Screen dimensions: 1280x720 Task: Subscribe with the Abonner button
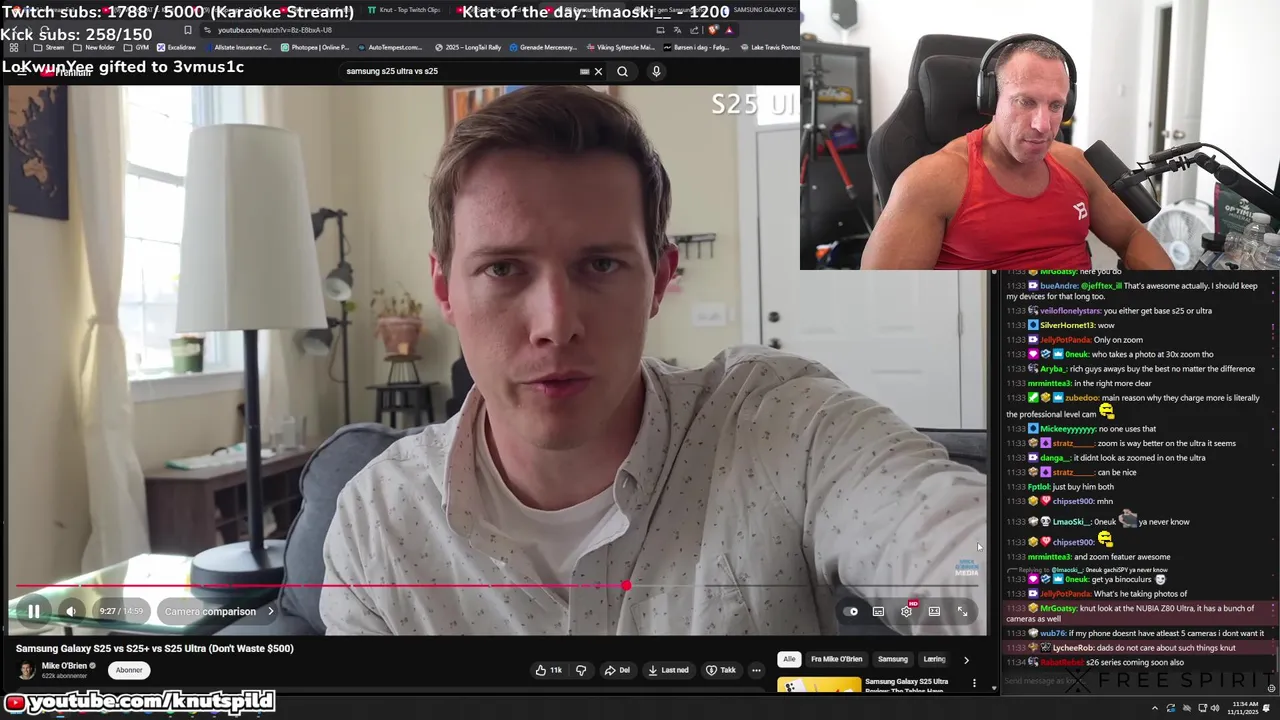129,670
